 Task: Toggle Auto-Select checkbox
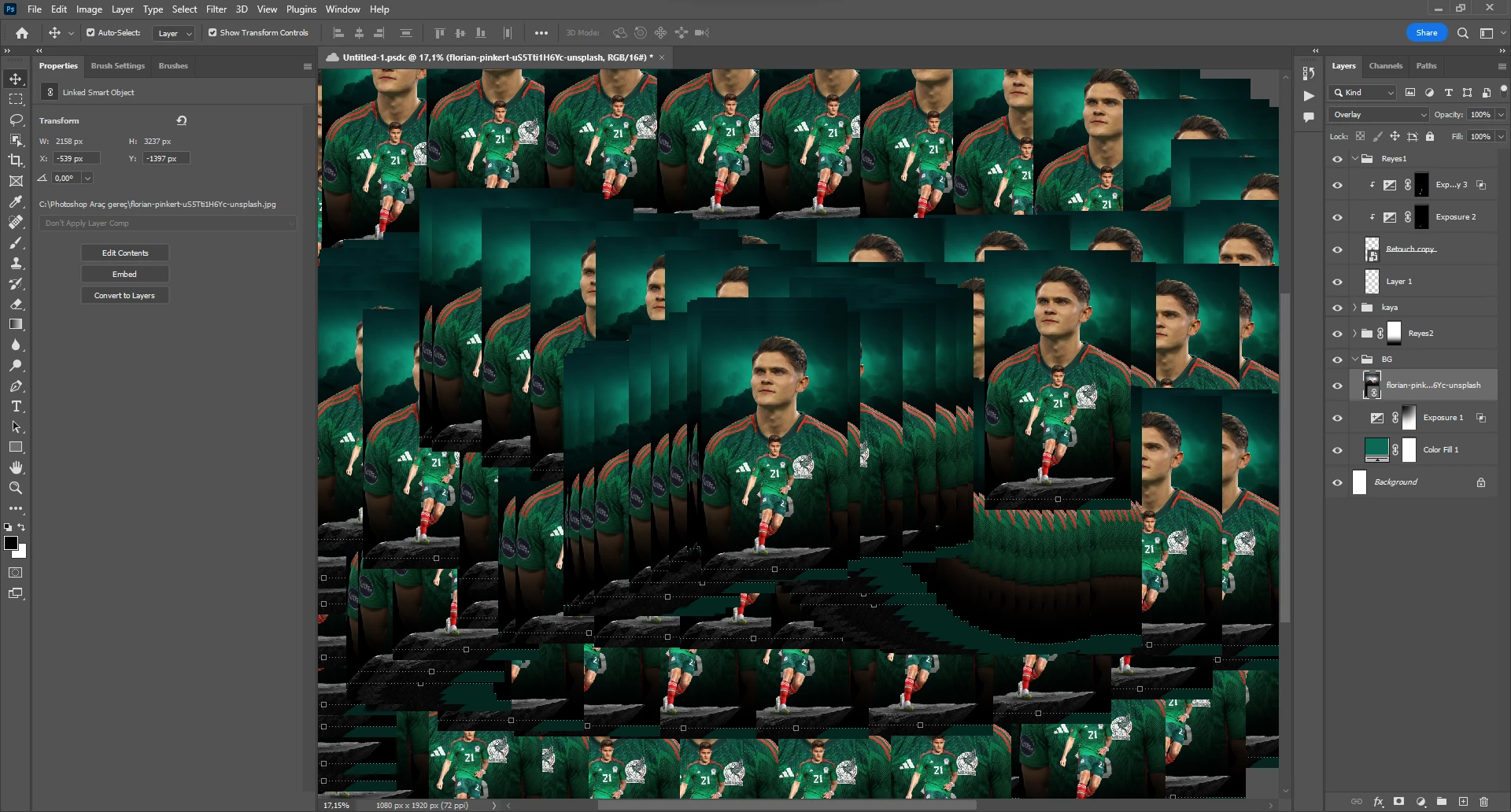(91, 33)
